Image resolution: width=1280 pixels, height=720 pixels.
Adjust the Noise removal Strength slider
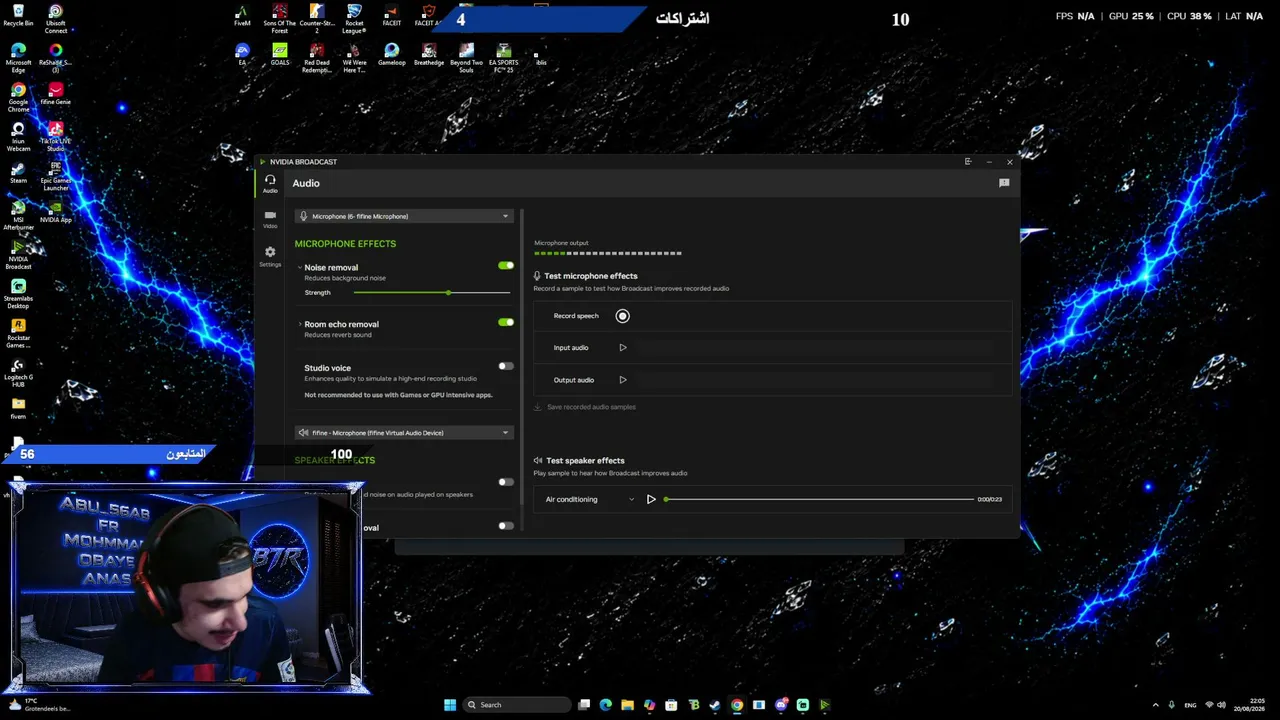coord(432,293)
